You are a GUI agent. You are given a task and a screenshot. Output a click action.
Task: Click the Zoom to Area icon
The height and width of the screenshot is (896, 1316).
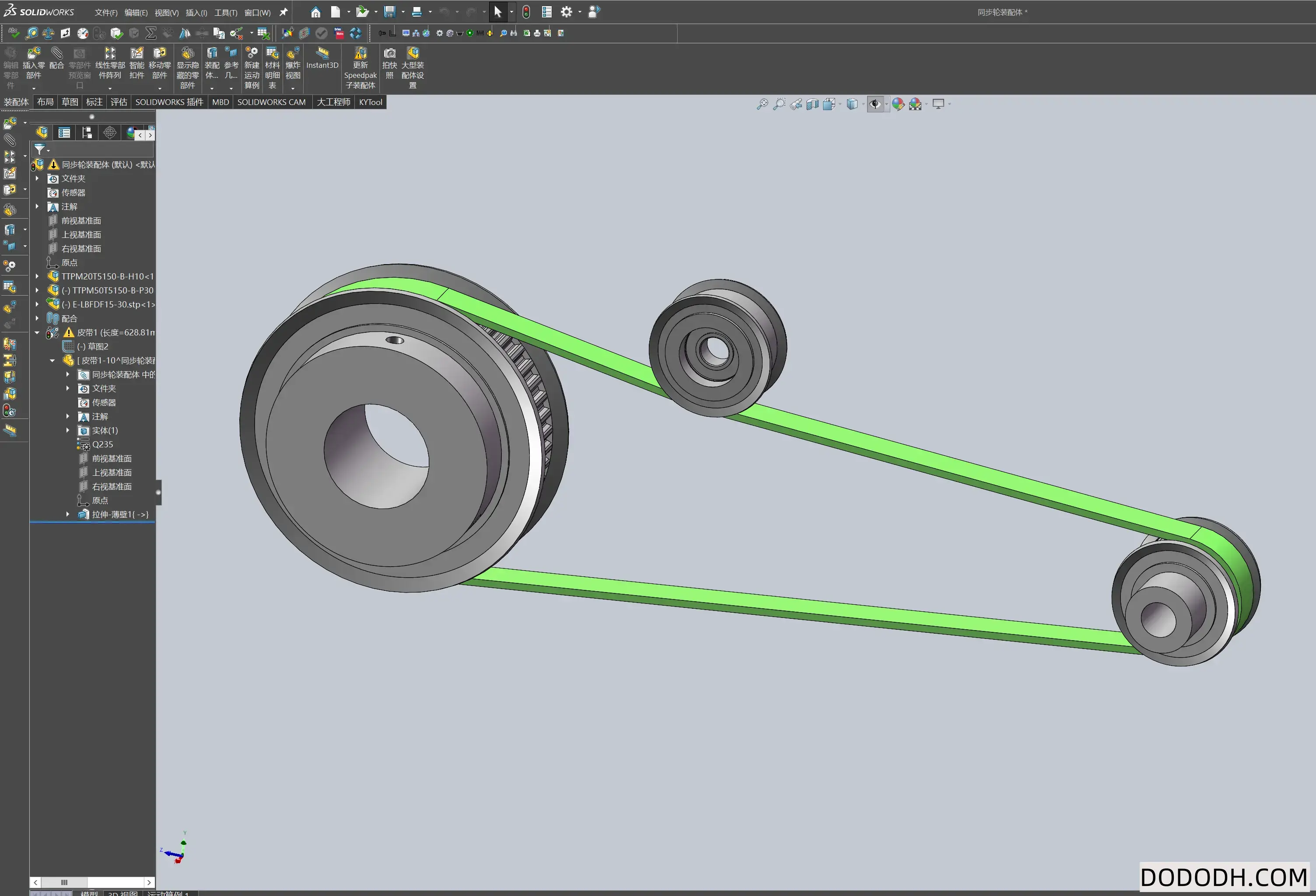(779, 104)
